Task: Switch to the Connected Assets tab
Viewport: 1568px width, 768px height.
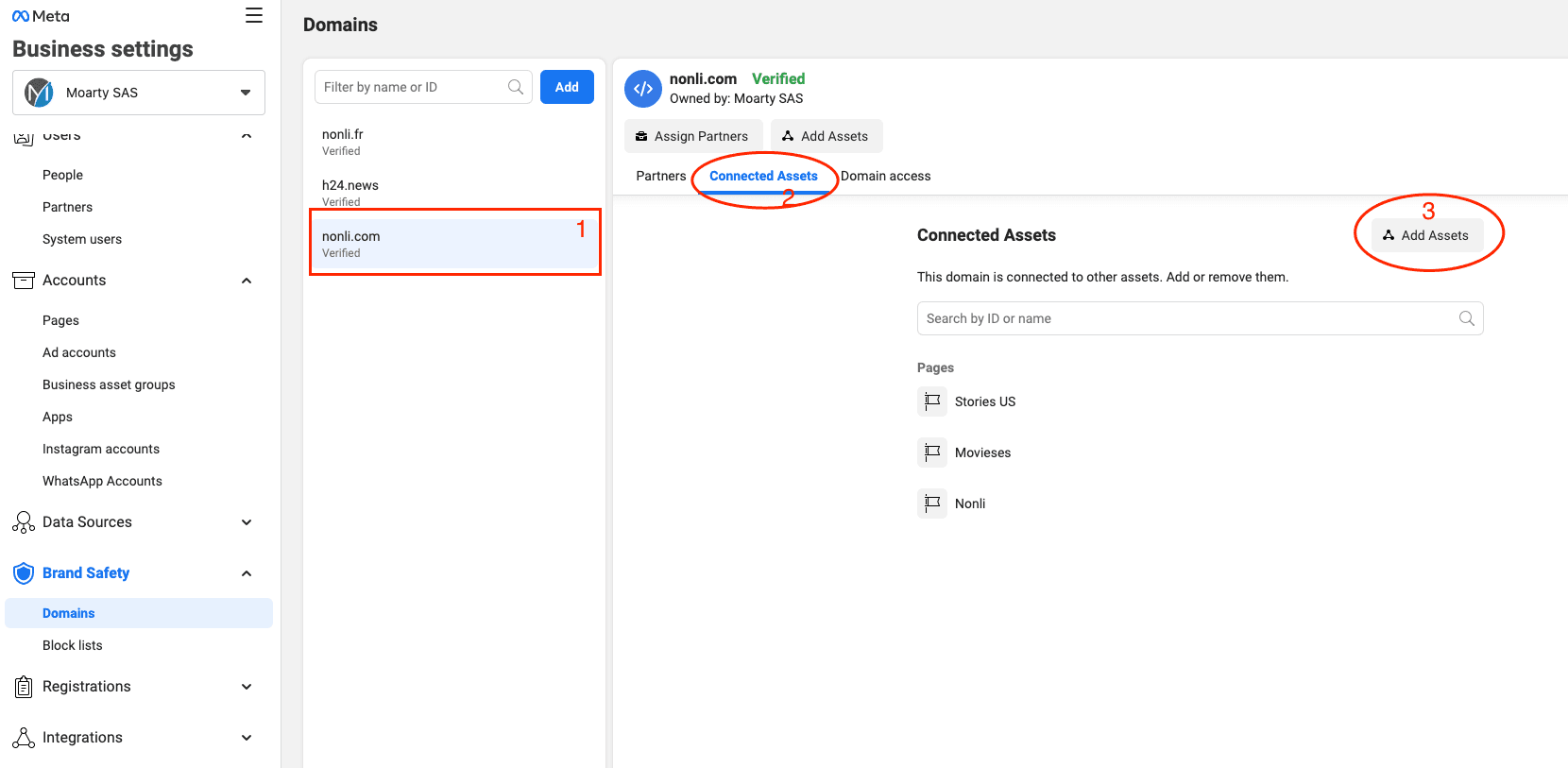Action: (763, 176)
